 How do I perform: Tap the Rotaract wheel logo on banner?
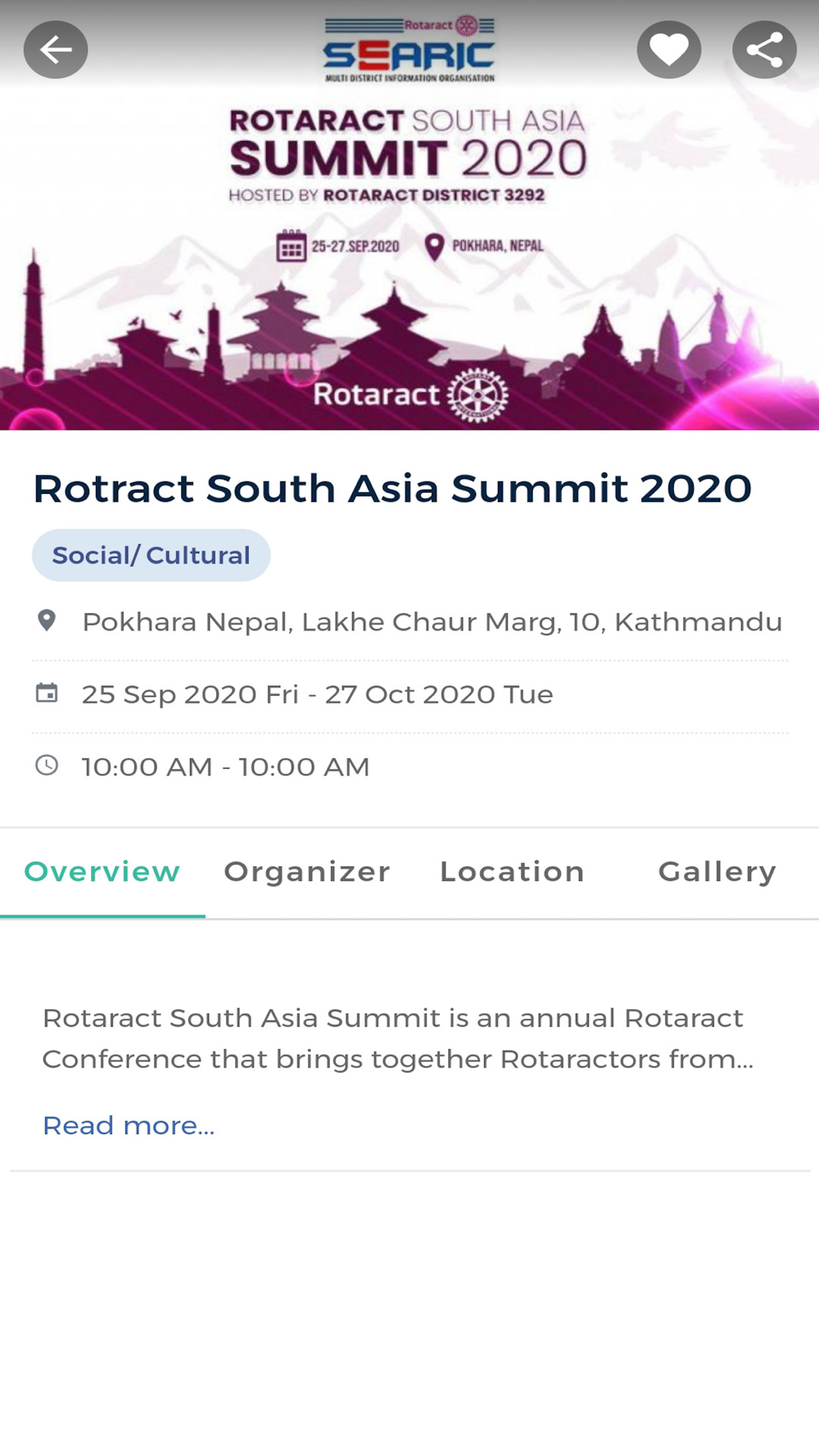pos(477,395)
